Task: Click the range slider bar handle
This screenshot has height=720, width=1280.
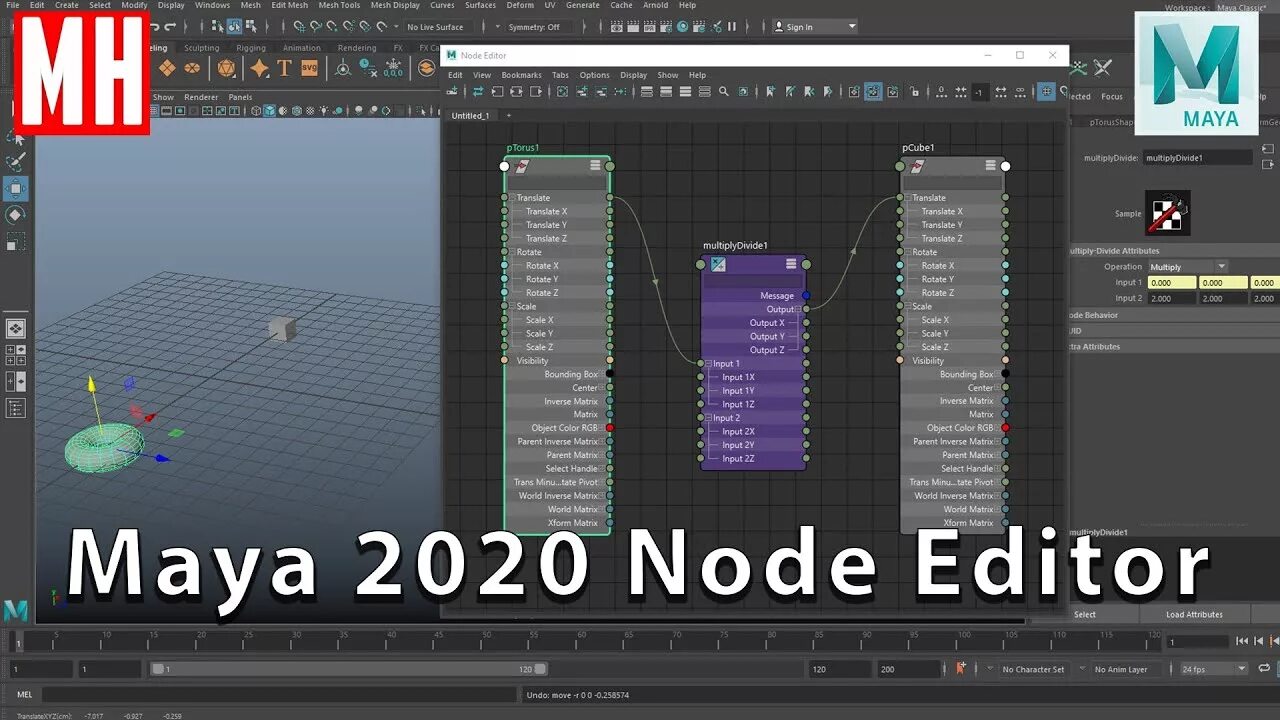Action: pyautogui.click(x=347, y=669)
